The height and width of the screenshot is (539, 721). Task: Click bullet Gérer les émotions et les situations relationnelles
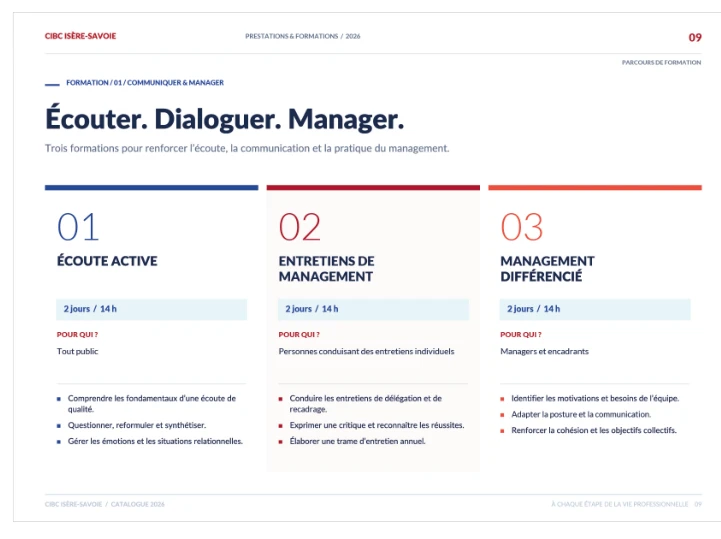[155, 441]
